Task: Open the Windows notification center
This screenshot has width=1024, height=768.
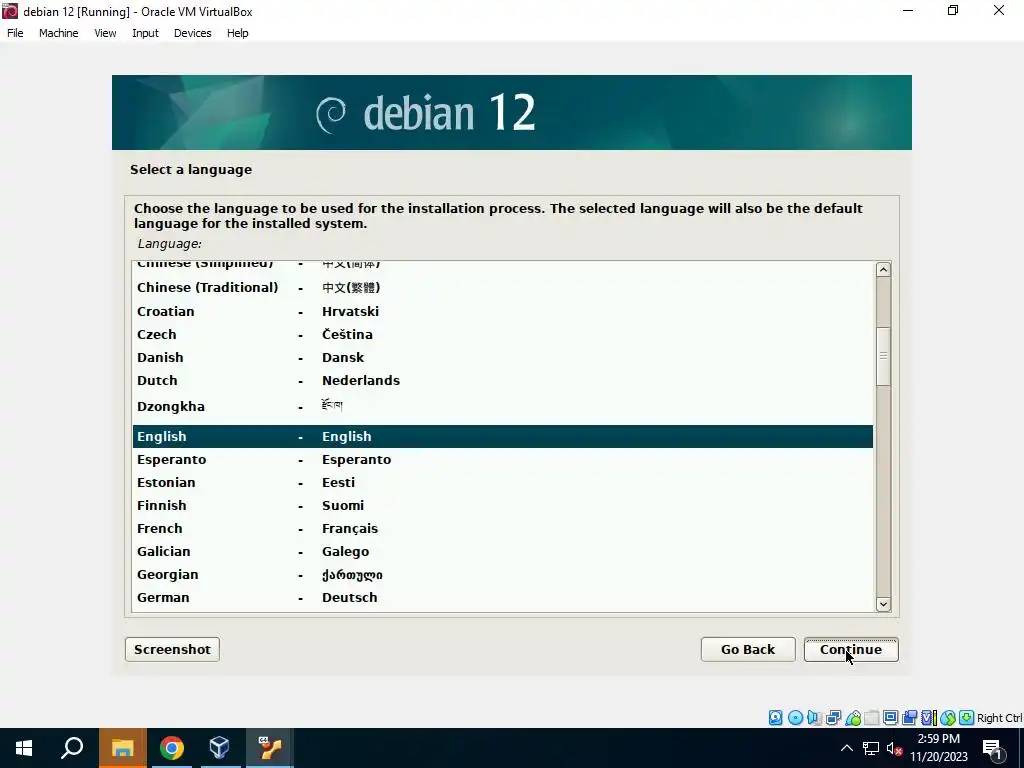Action: (x=993, y=749)
